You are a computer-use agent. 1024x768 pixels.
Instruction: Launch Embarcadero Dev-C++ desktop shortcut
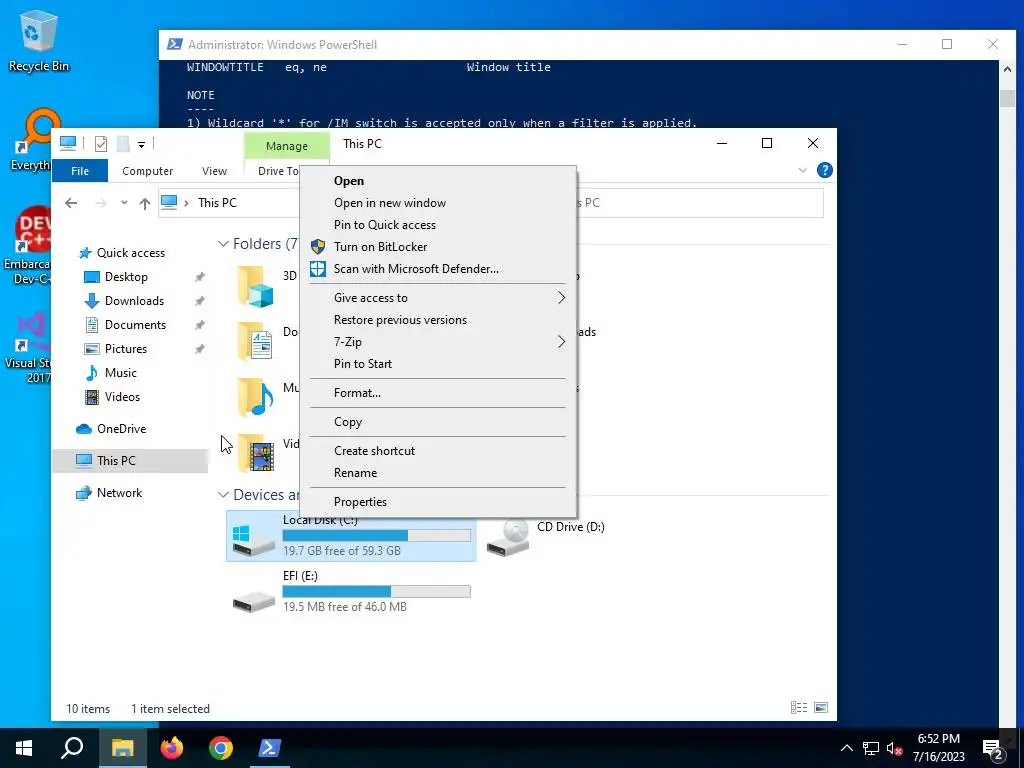point(27,246)
